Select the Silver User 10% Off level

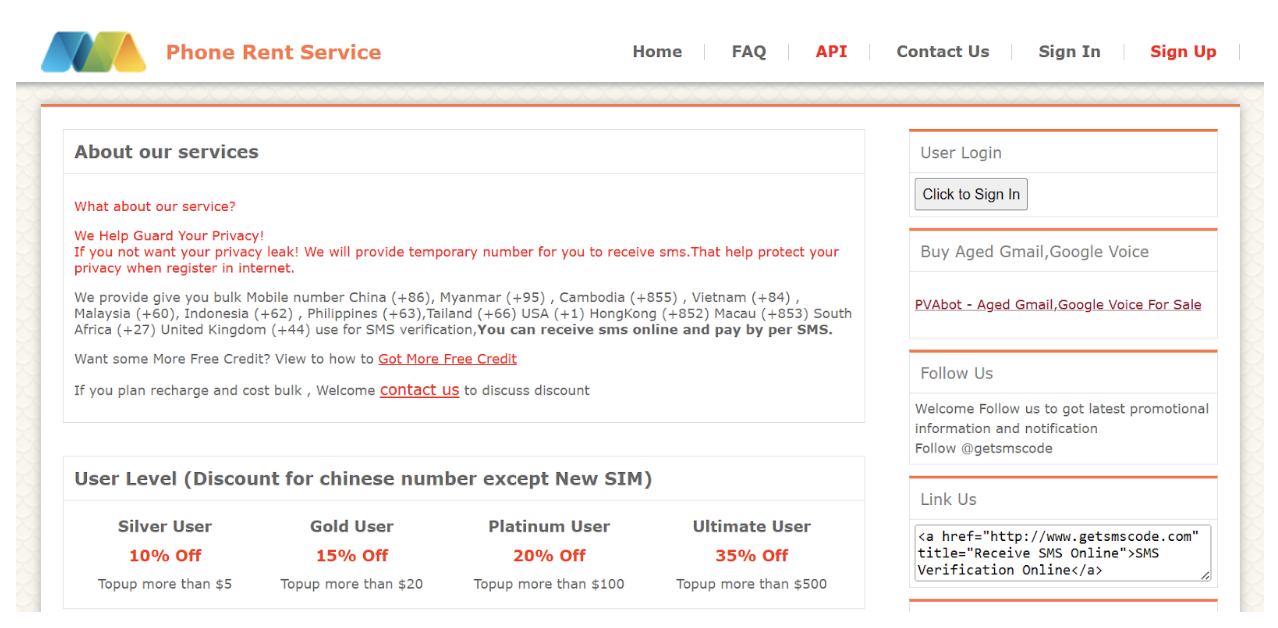165,555
